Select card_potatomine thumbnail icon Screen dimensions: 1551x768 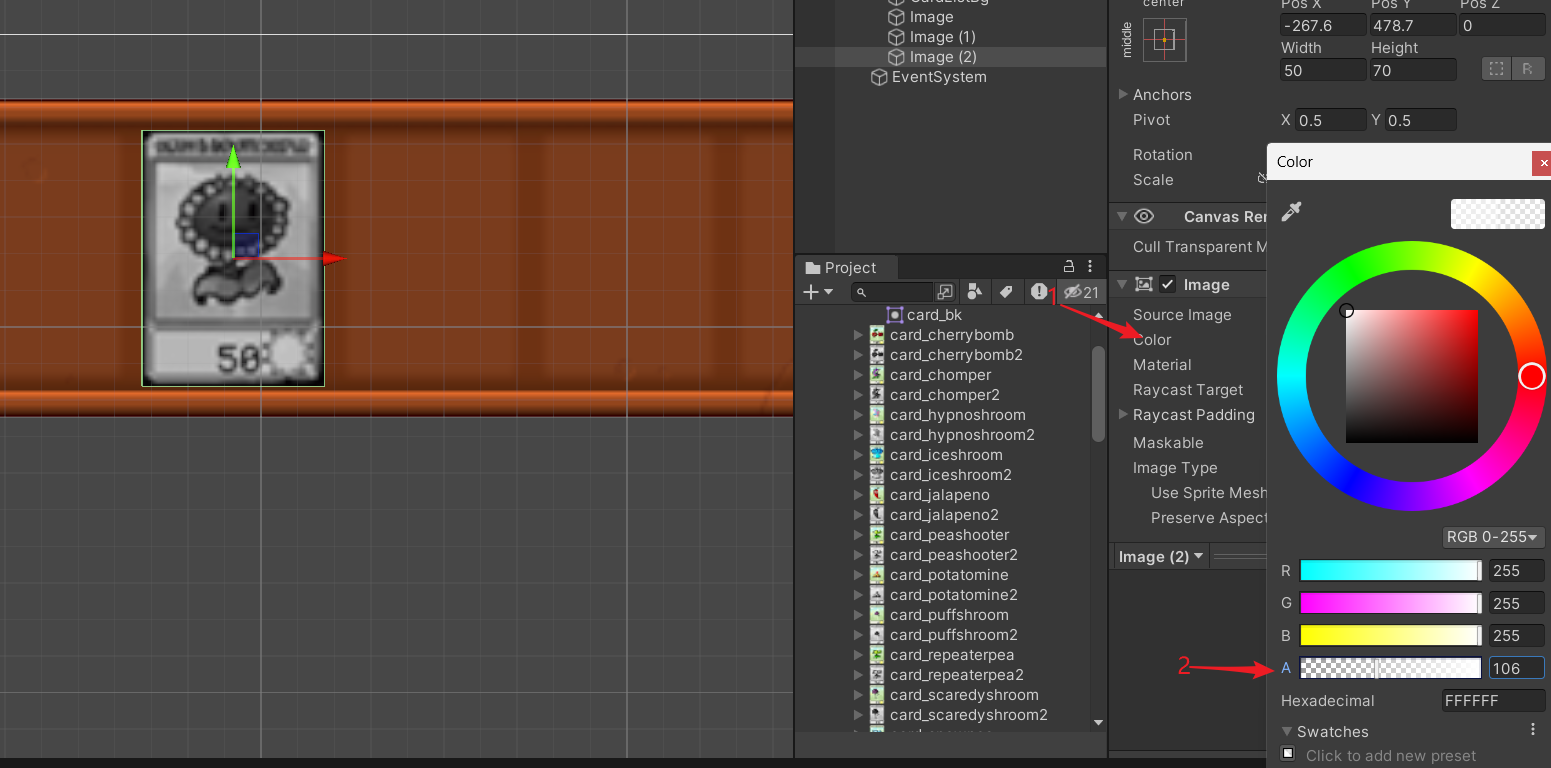click(877, 575)
